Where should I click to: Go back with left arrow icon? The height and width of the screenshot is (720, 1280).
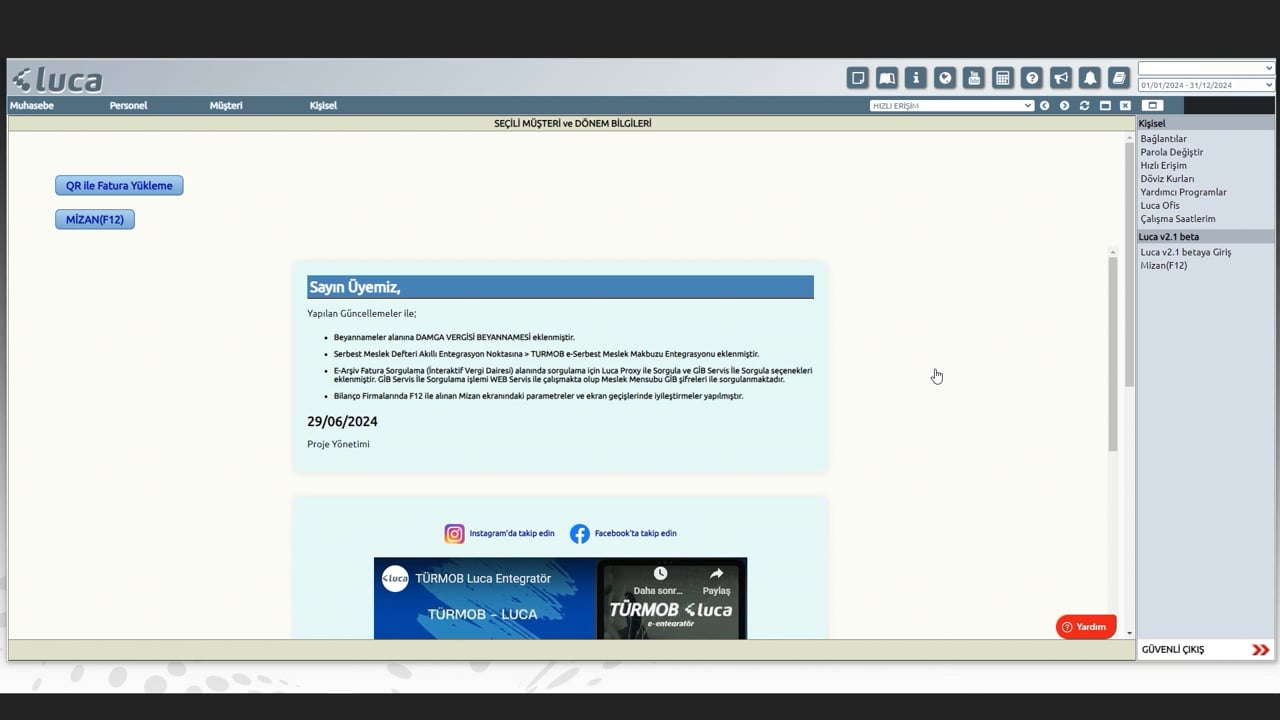tap(1044, 106)
